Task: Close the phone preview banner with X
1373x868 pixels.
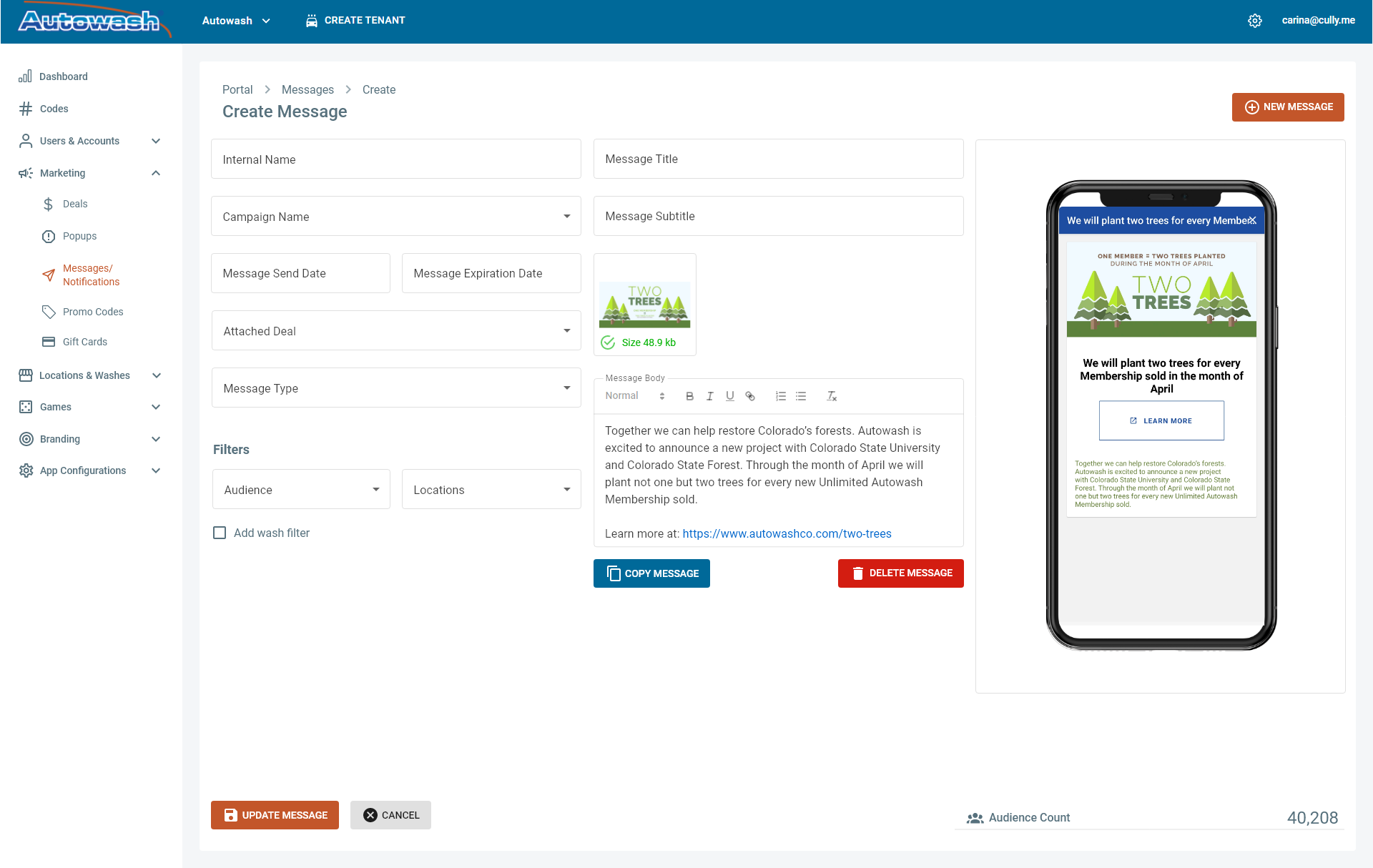Action: [x=1252, y=220]
